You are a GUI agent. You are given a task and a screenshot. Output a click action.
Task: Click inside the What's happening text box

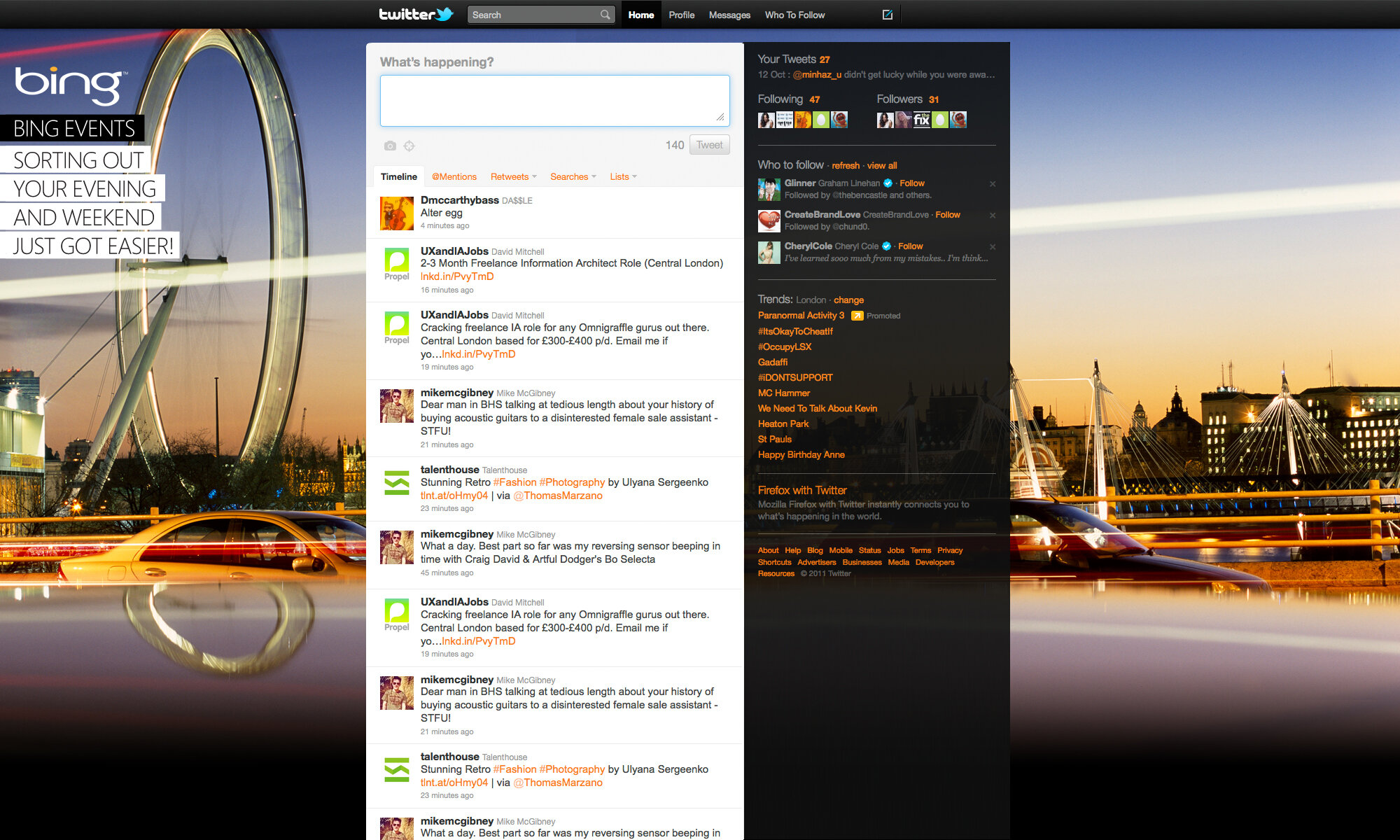coord(554,99)
